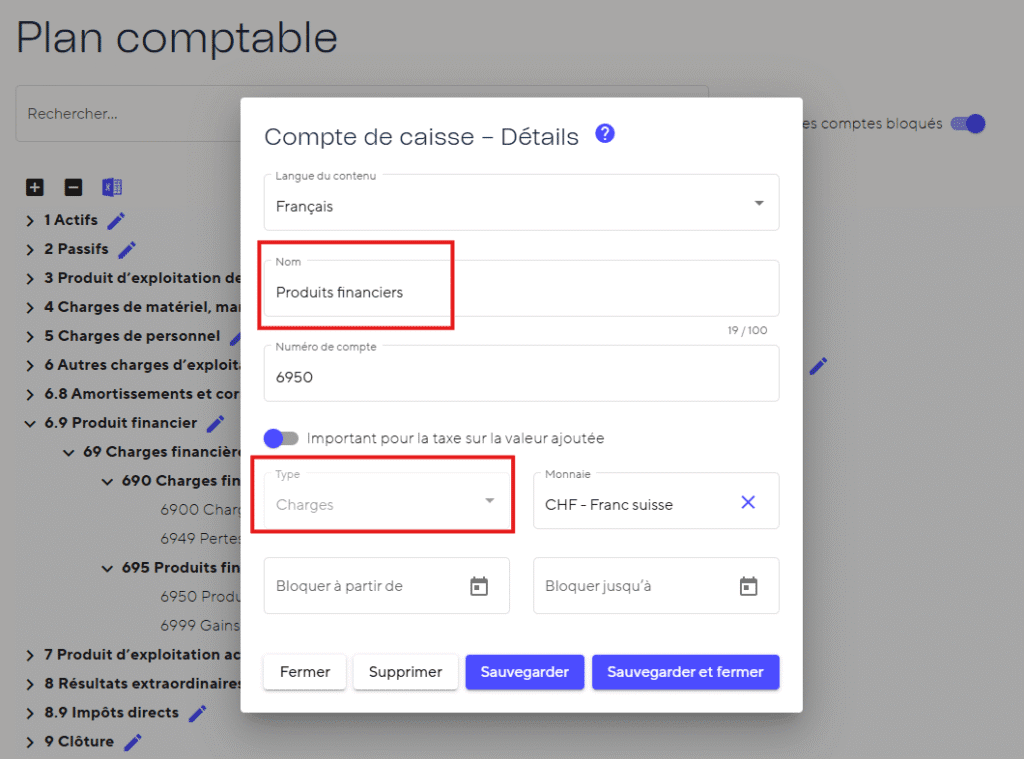
Task: Edit the 1 Actifs category pencil
Action: pyautogui.click(x=116, y=220)
